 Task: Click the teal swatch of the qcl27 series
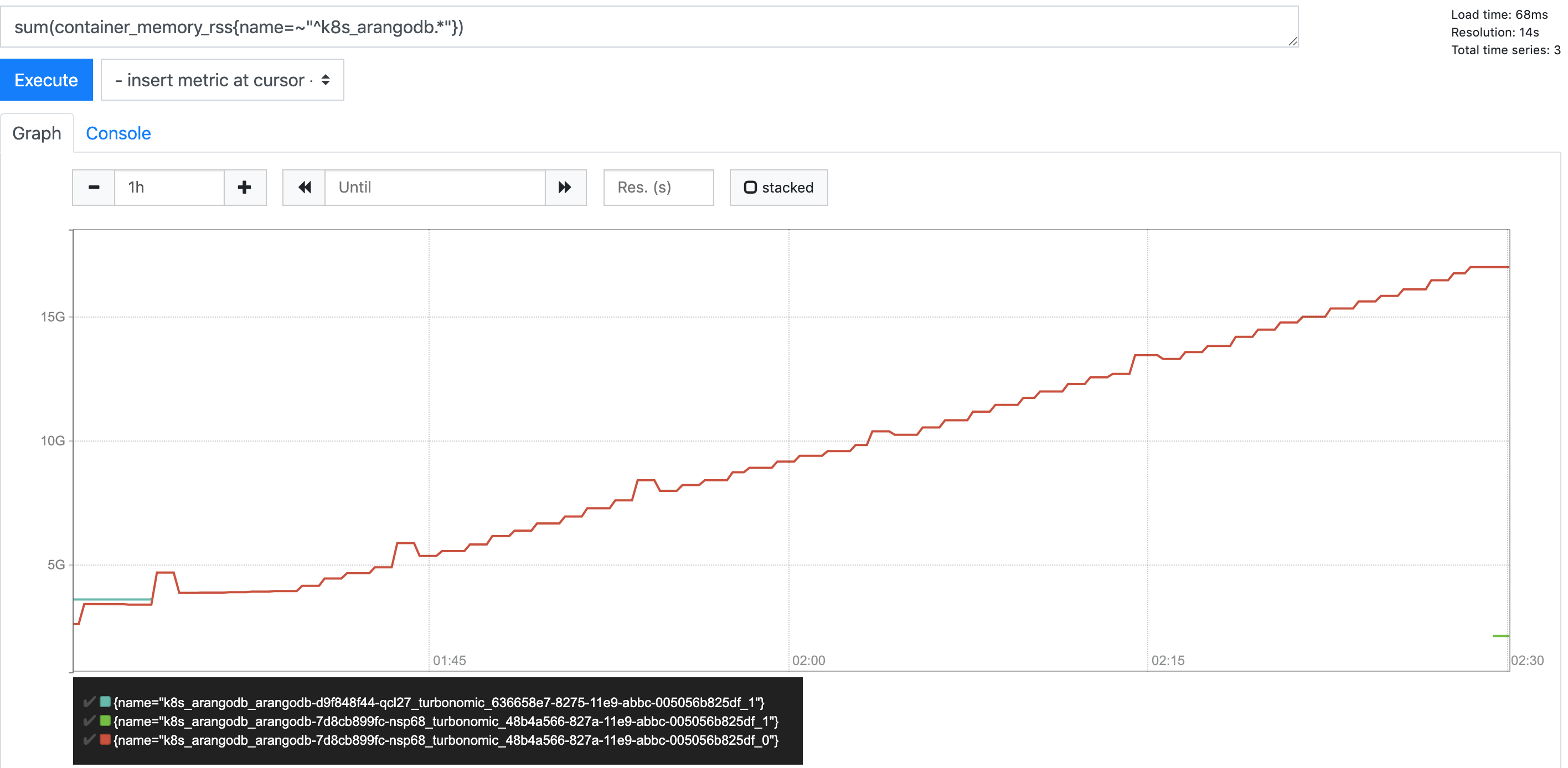(x=104, y=701)
